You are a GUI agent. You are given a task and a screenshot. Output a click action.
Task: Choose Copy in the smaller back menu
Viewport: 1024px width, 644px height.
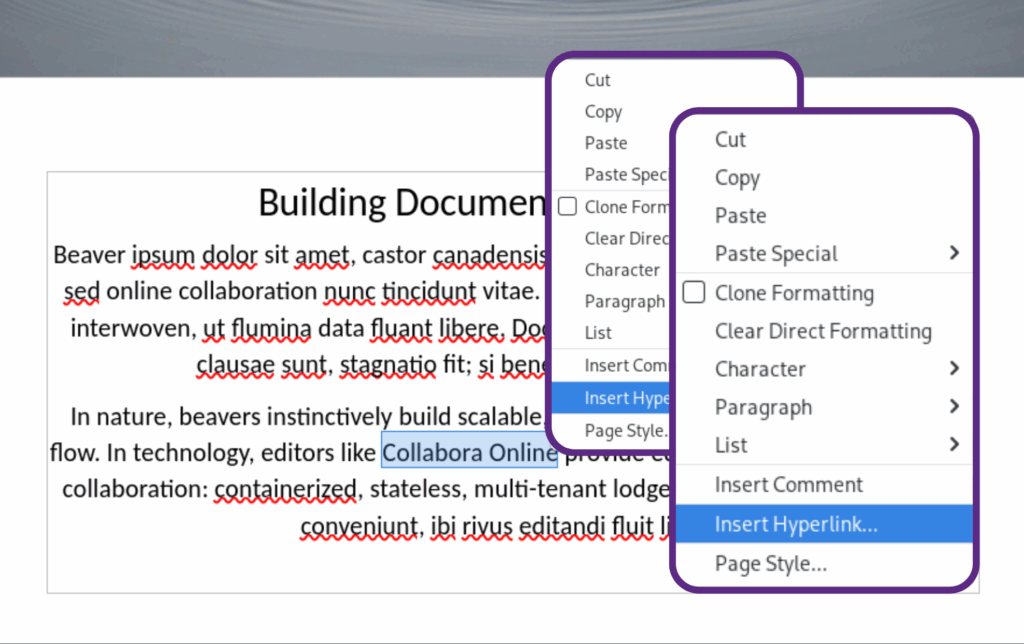603,112
